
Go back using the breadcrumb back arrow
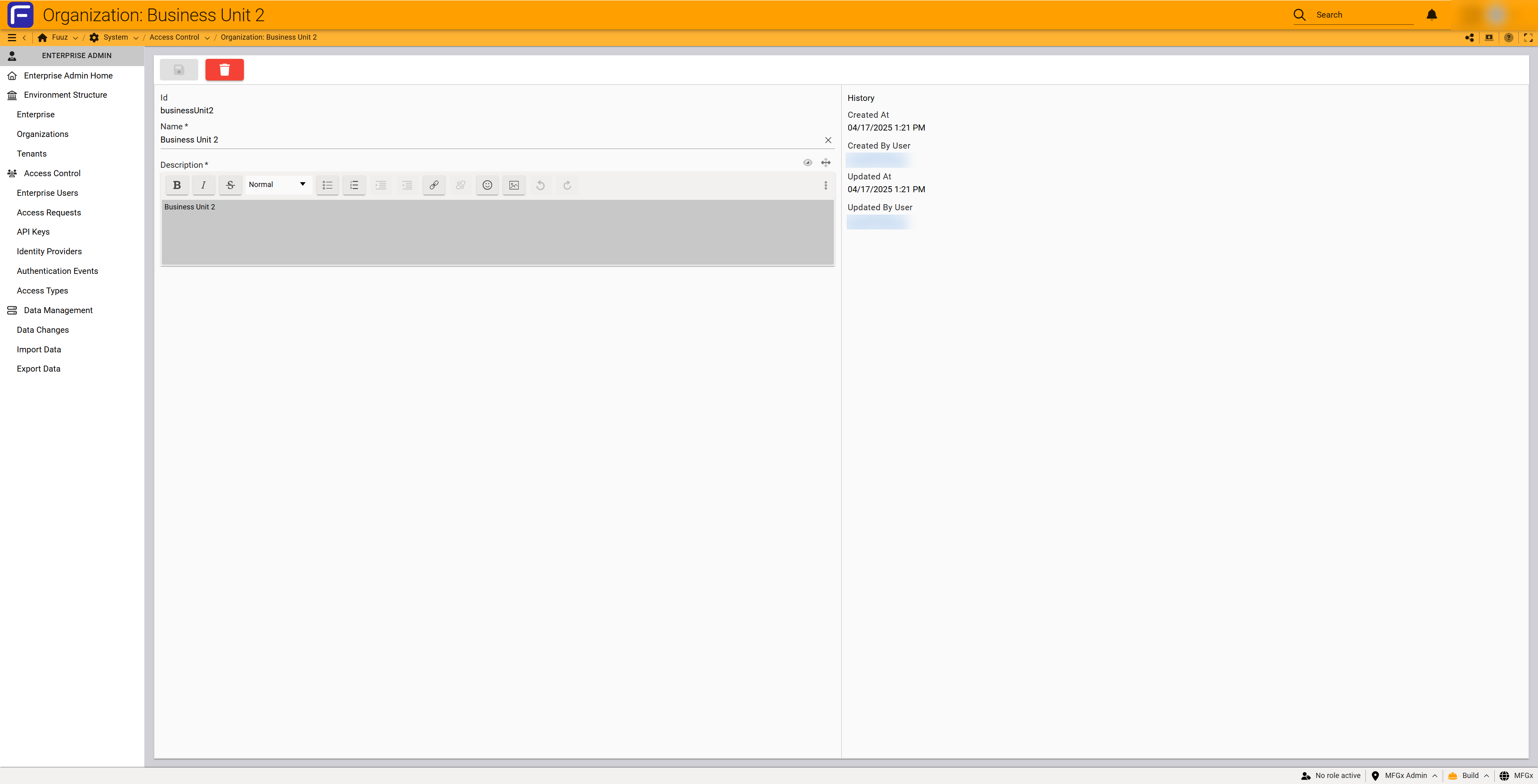point(24,38)
